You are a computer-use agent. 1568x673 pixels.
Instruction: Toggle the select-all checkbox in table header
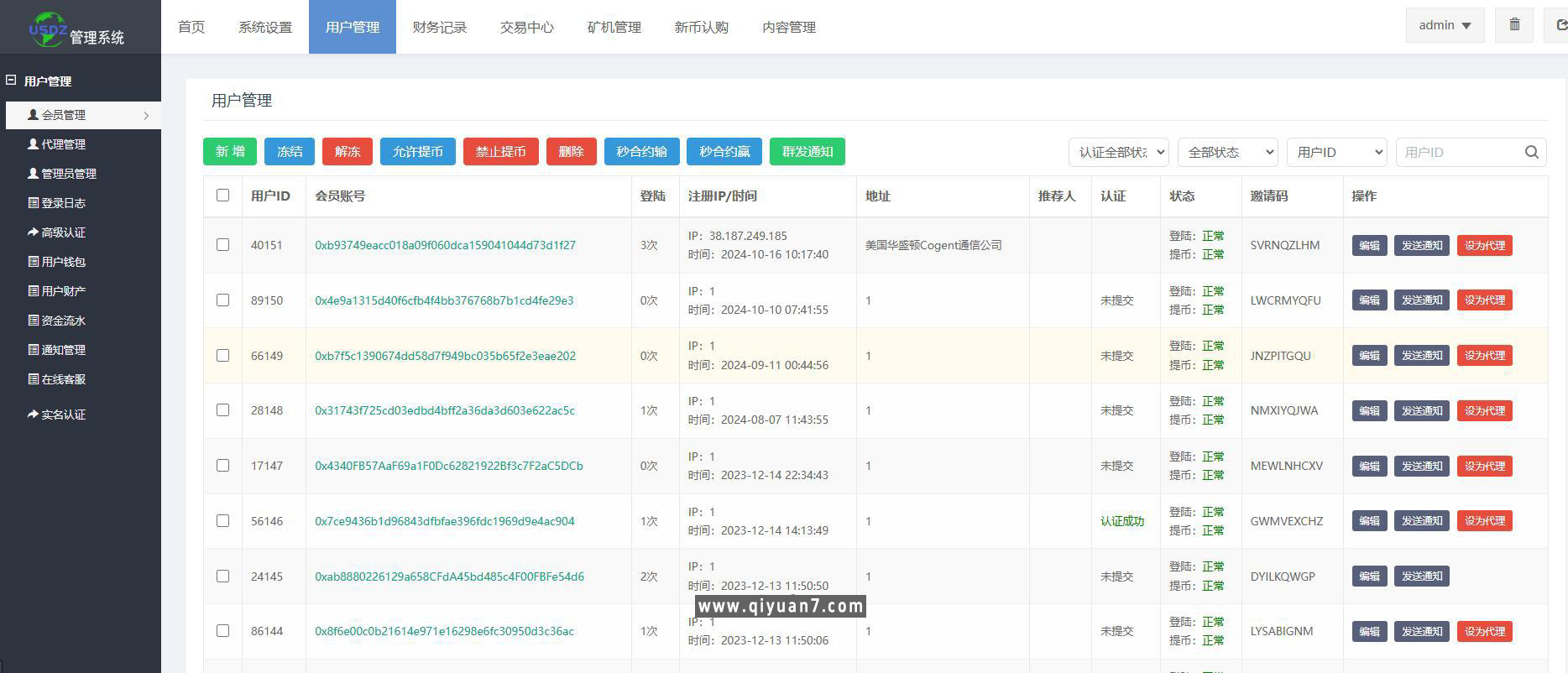tap(222, 196)
